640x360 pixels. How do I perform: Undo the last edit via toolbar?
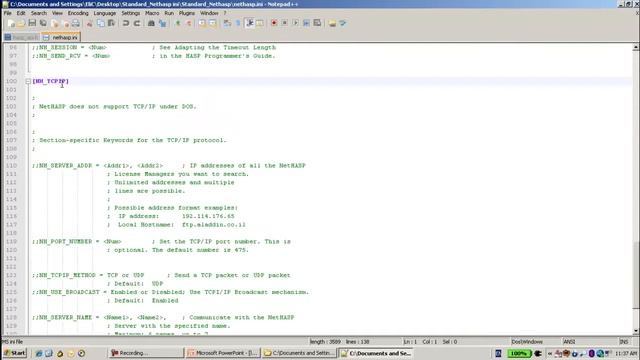(126, 23)
